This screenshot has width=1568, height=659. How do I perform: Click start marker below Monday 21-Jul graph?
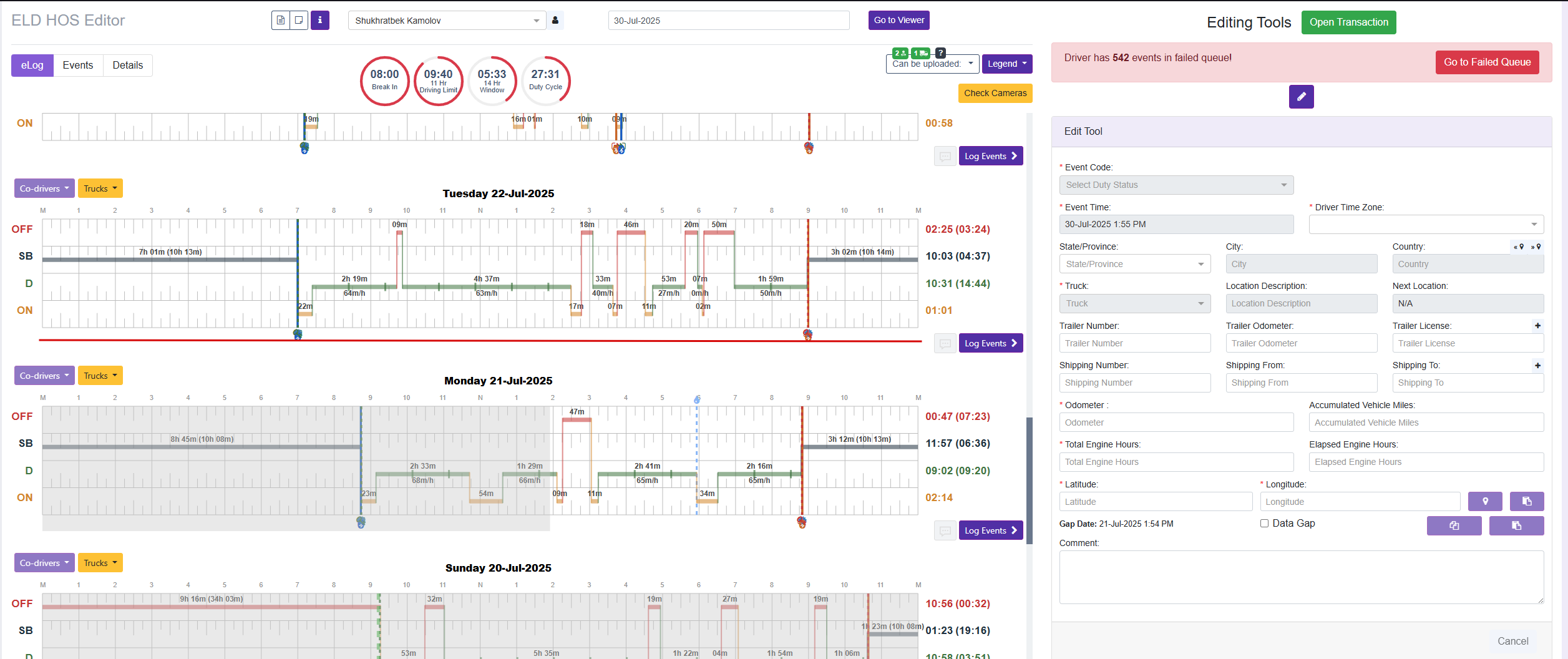(361, 522)
